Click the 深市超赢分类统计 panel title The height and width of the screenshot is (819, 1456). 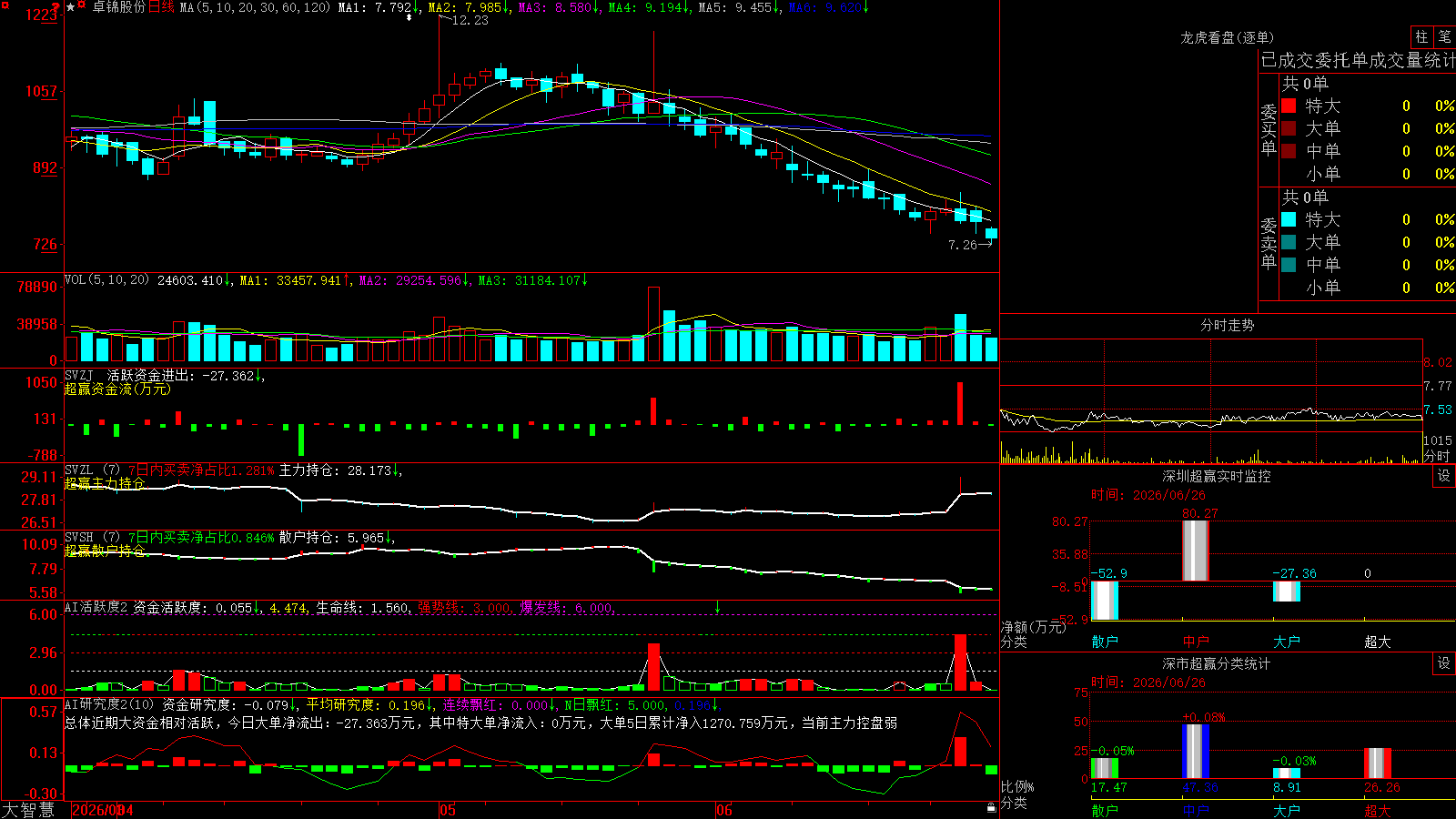pyautogui.click(x=1216, y=663)
